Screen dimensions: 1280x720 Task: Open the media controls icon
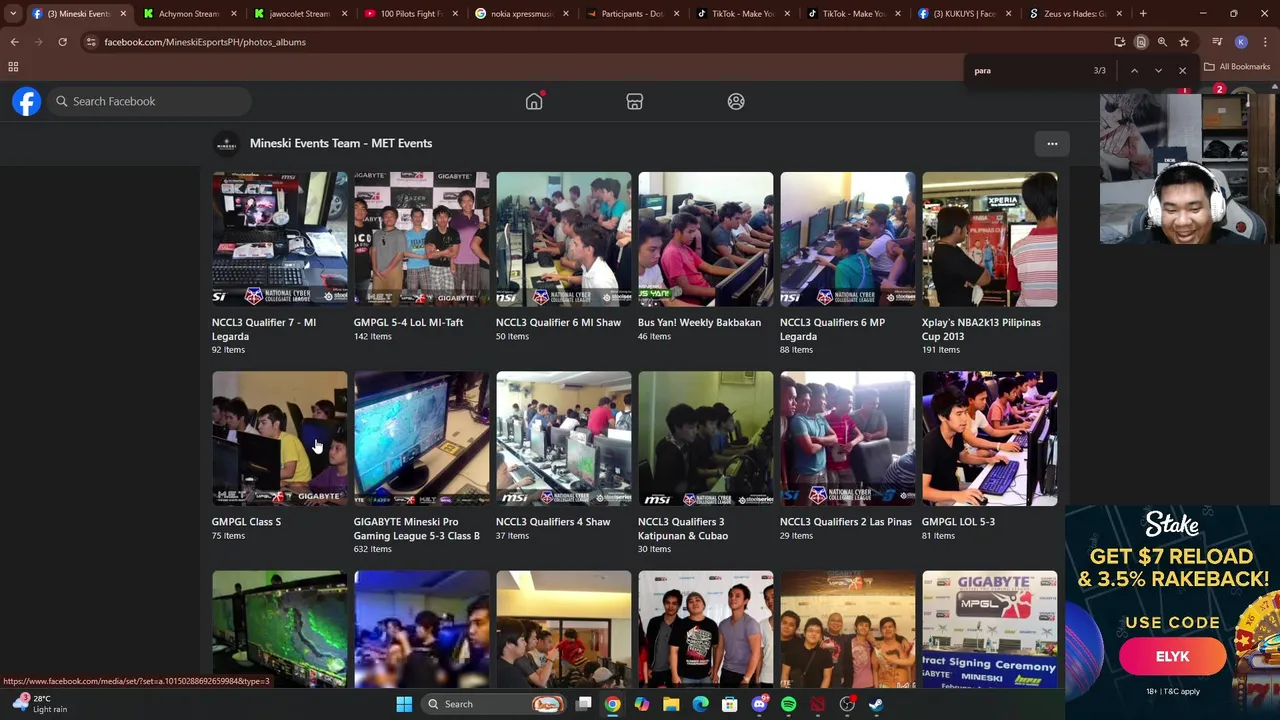click(x=1217, y=42)
